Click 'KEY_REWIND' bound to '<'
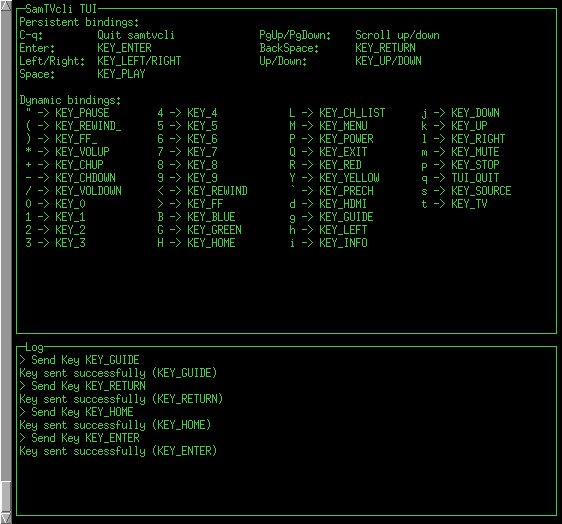Screen dimensions: 562x524 click(x=217, y=191)
